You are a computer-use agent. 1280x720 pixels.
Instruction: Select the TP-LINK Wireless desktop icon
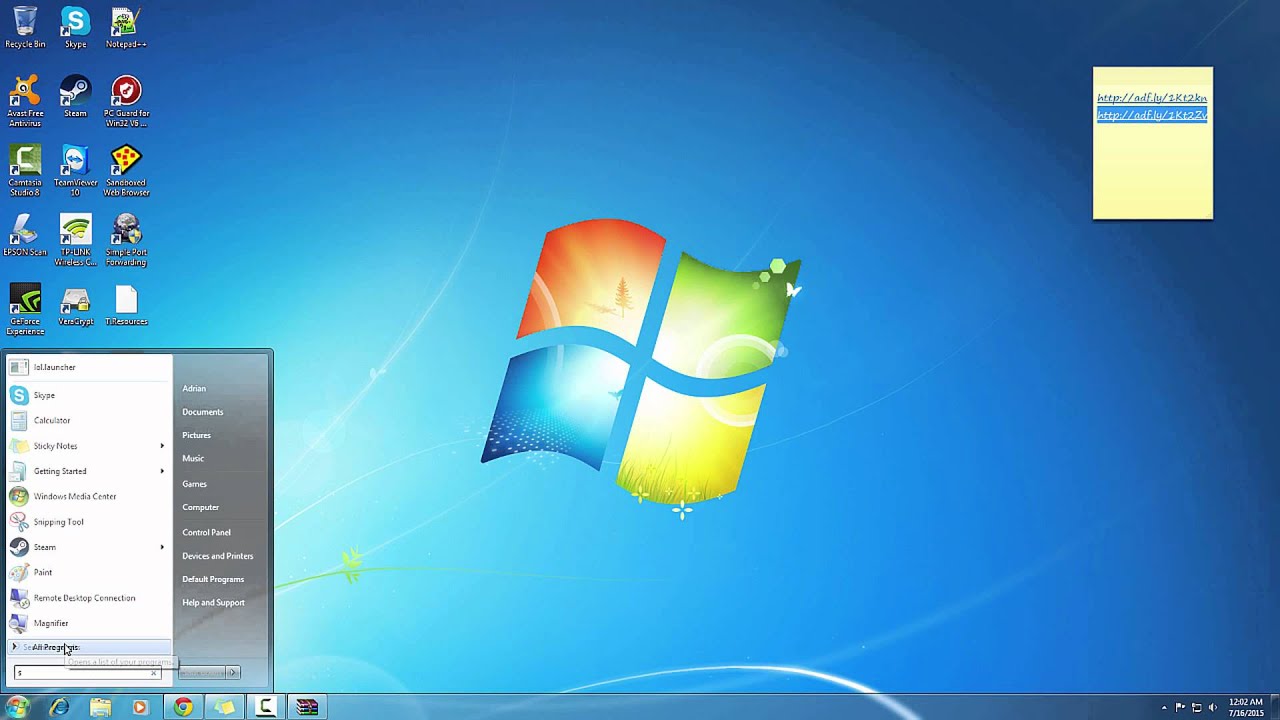coord(75,240)
